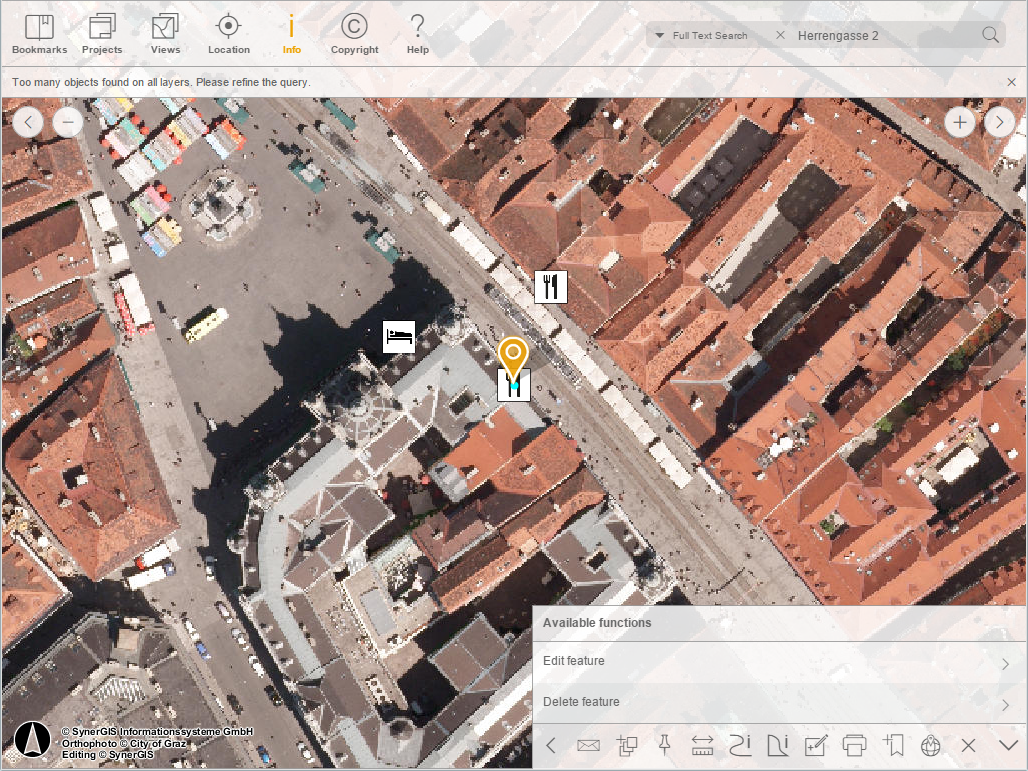Screen dimensions: 1028x771
Task: Expand the Edit feature function
Action: [x=779, y=662]
